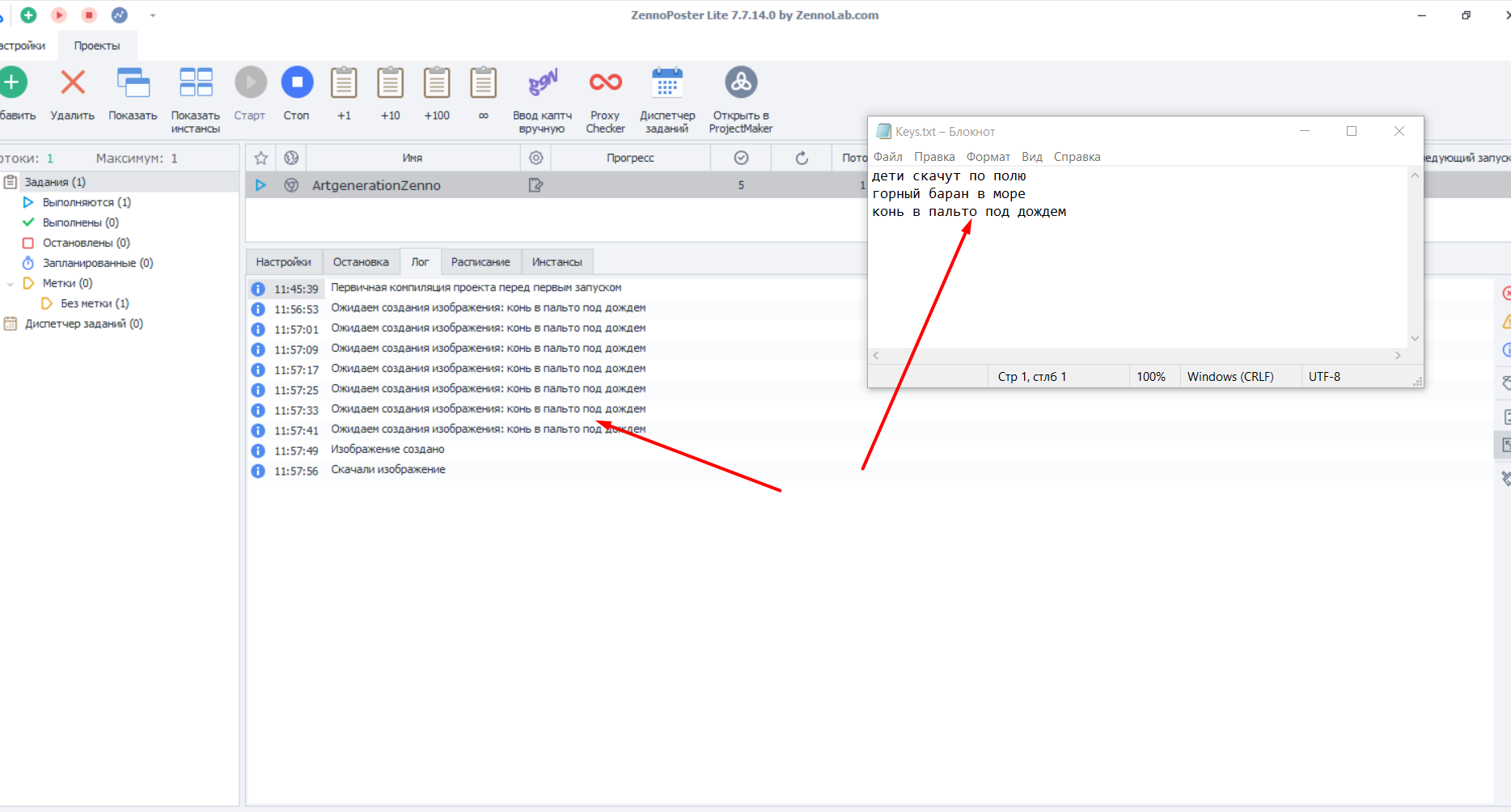
Task: Click the star column header icon
Action: click(x=260, y=158)
